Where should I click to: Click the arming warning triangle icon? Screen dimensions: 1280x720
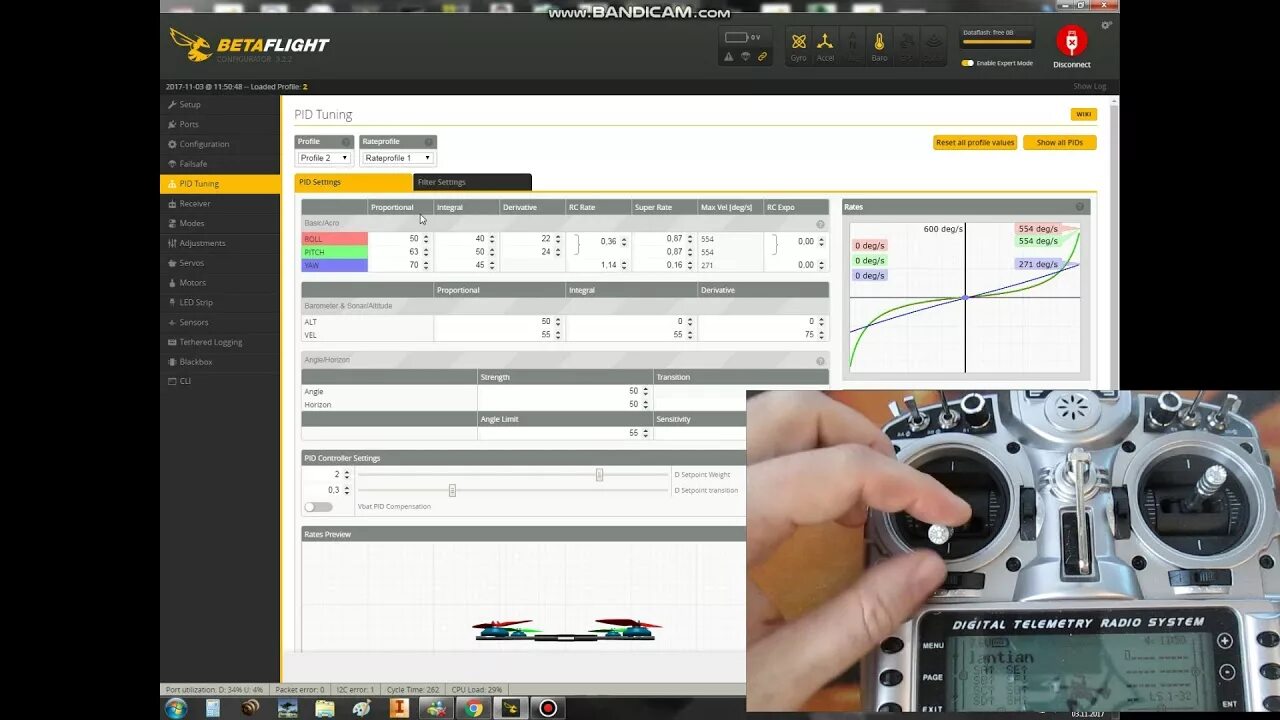[728, 57]
